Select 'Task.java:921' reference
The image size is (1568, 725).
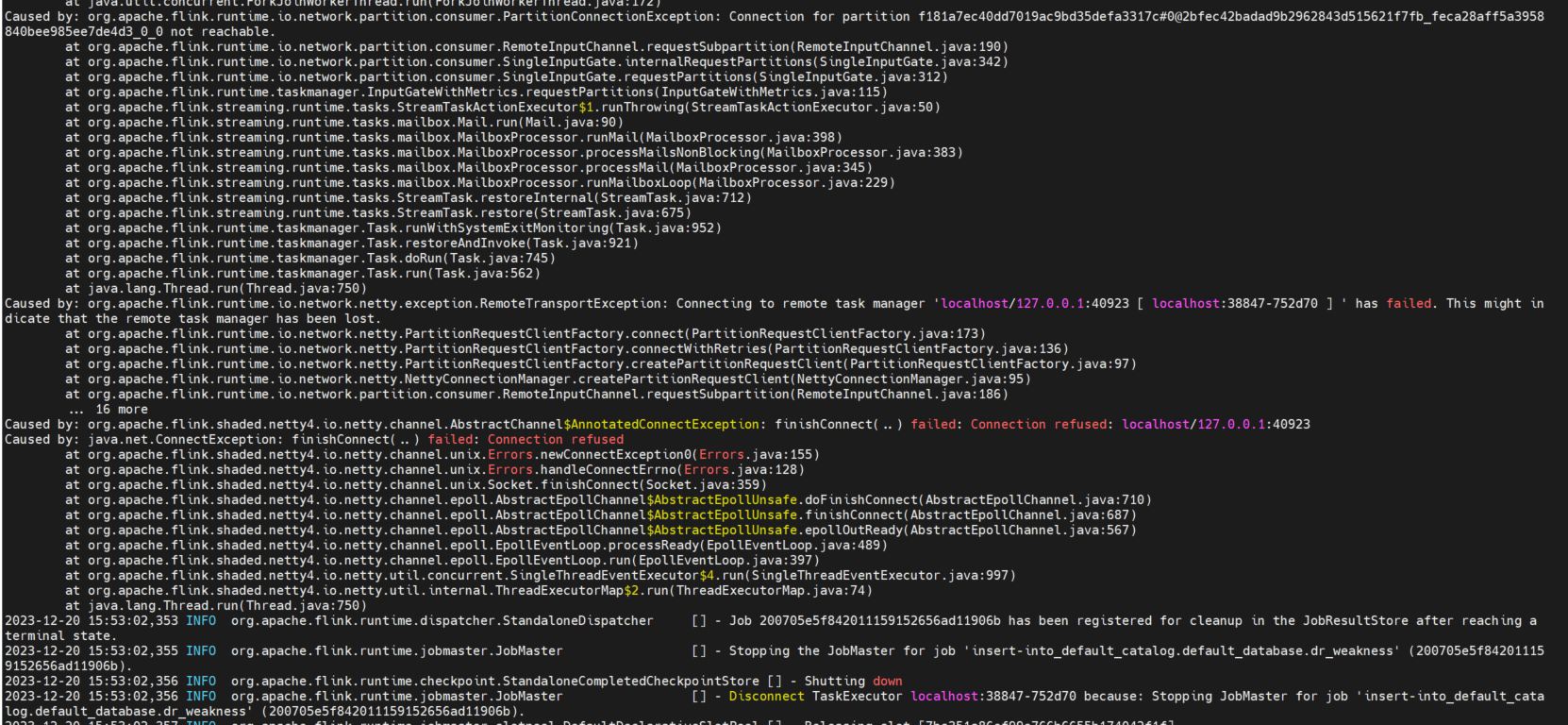tap(582, 243)
